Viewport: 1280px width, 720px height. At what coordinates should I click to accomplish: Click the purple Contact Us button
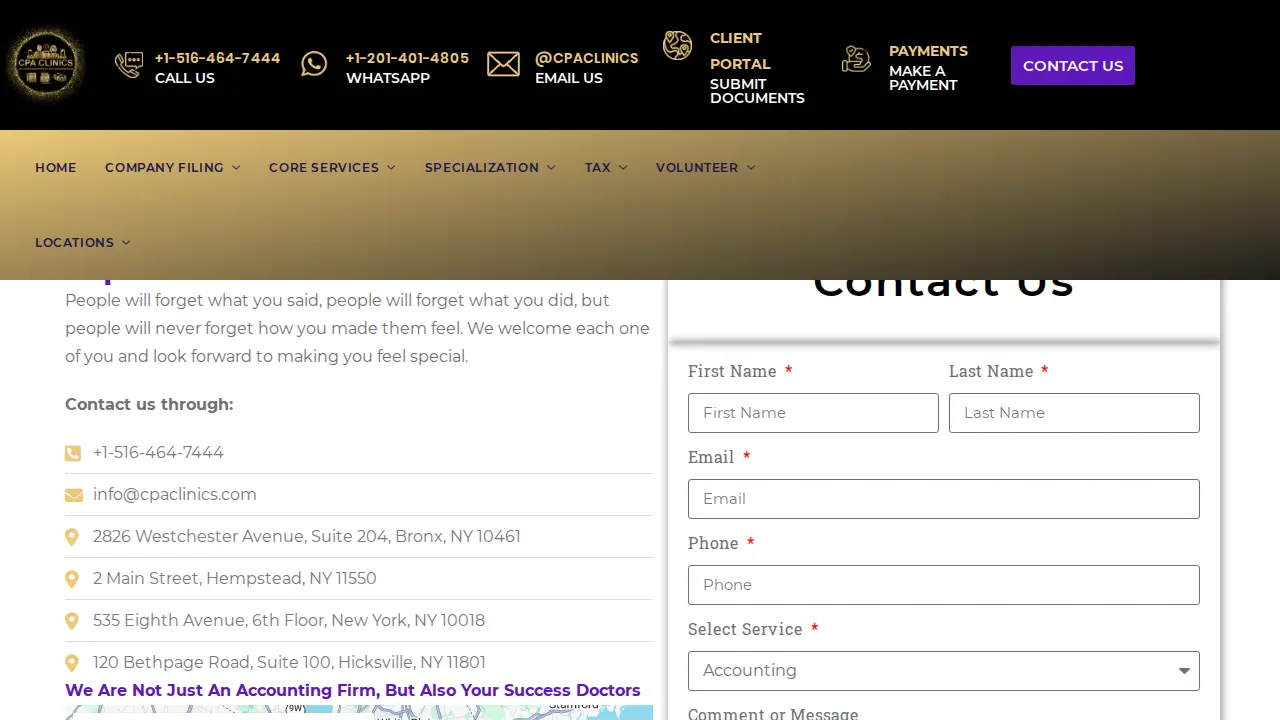1073,65
